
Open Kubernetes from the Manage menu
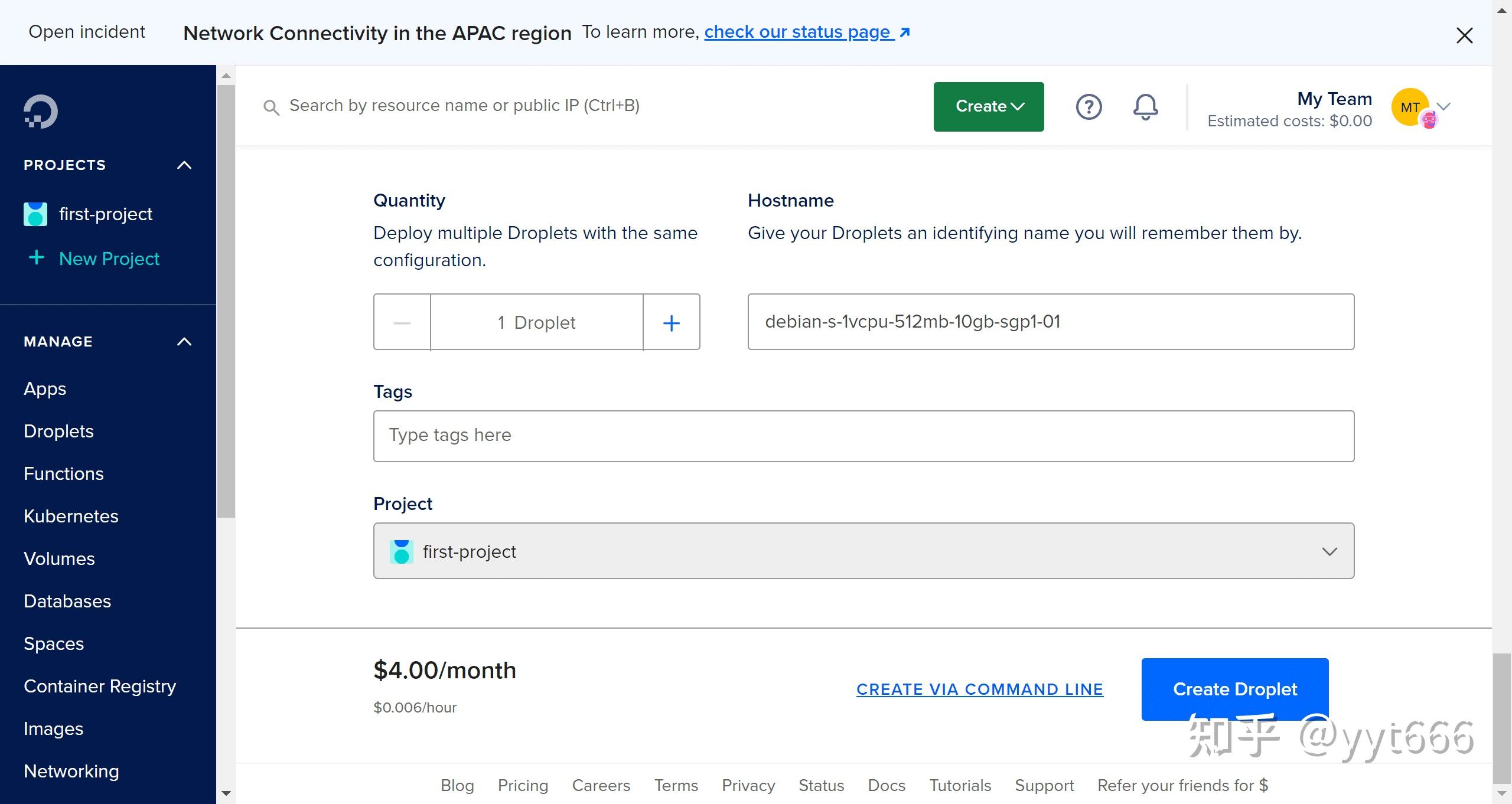coord(71,517)
